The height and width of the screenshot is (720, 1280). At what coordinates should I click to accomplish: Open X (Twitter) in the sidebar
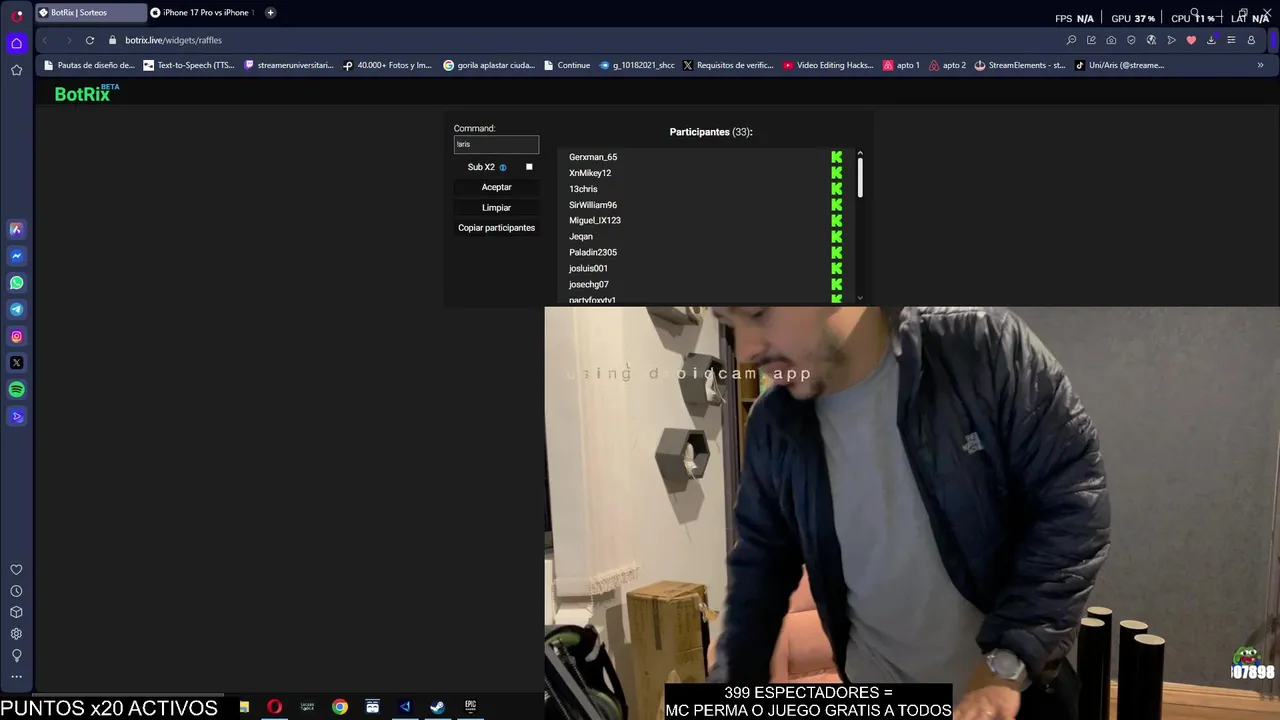[16, 363]
